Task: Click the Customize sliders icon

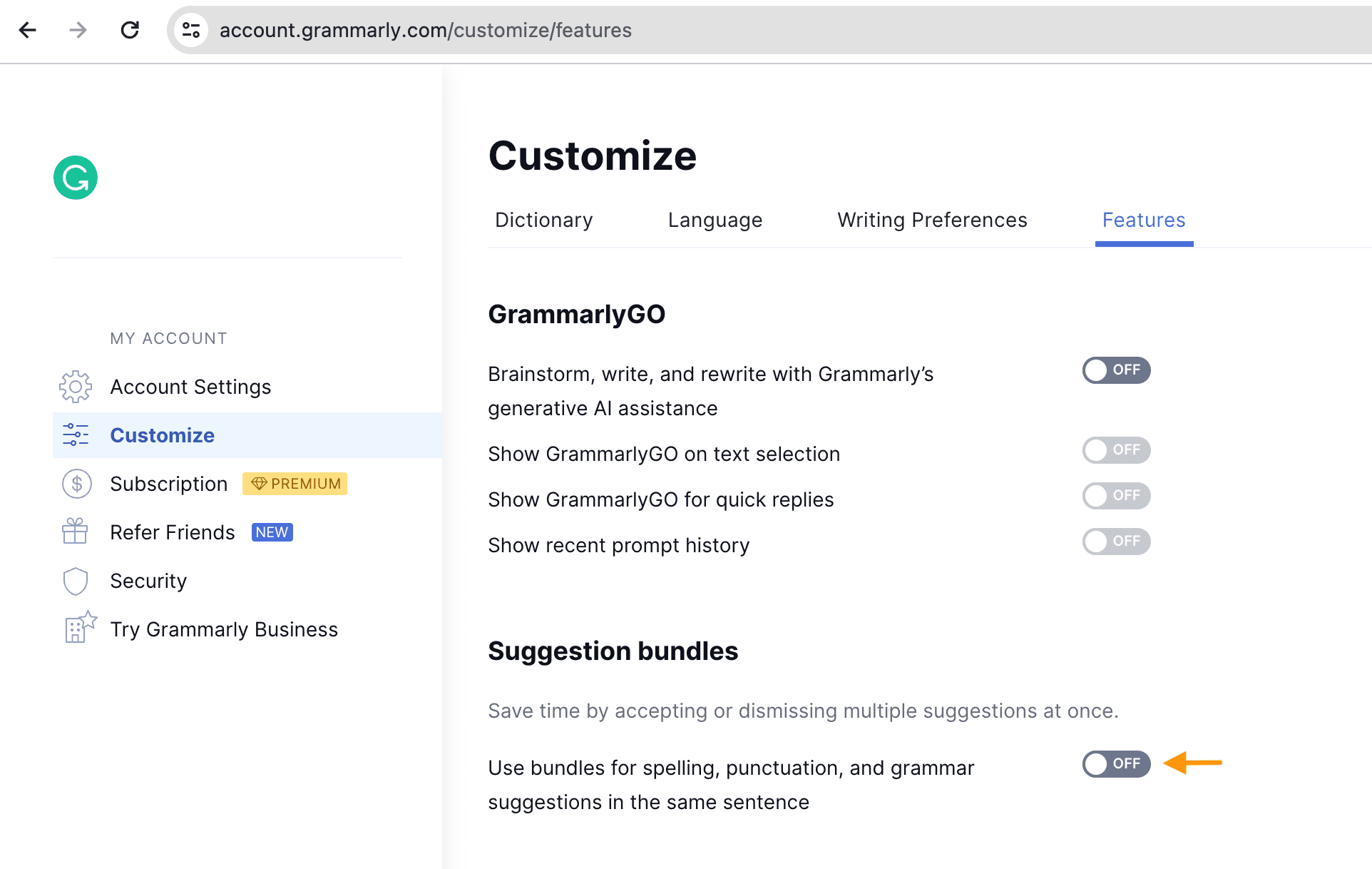Action: (x=76, y=434)
